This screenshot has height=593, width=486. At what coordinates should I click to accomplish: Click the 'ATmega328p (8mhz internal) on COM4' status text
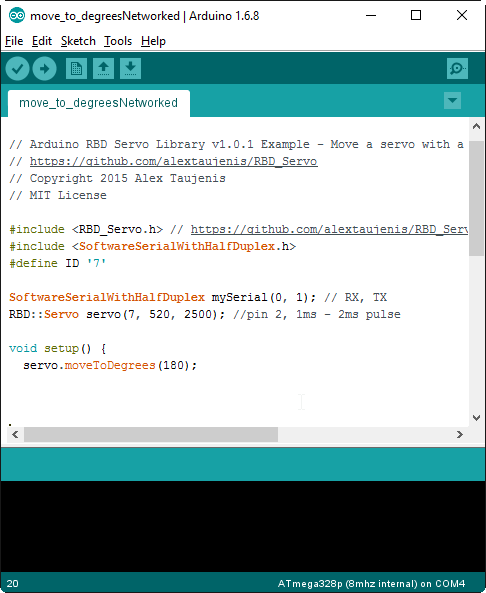371,584
